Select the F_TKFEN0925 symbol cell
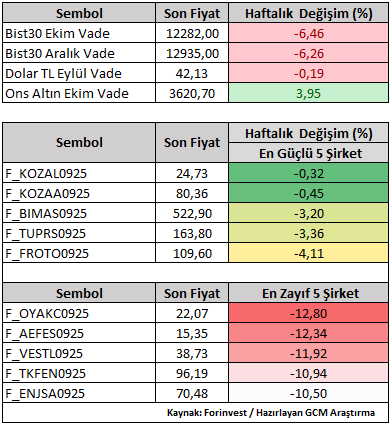This screenshot has height=426, width=392. (79, 373)
